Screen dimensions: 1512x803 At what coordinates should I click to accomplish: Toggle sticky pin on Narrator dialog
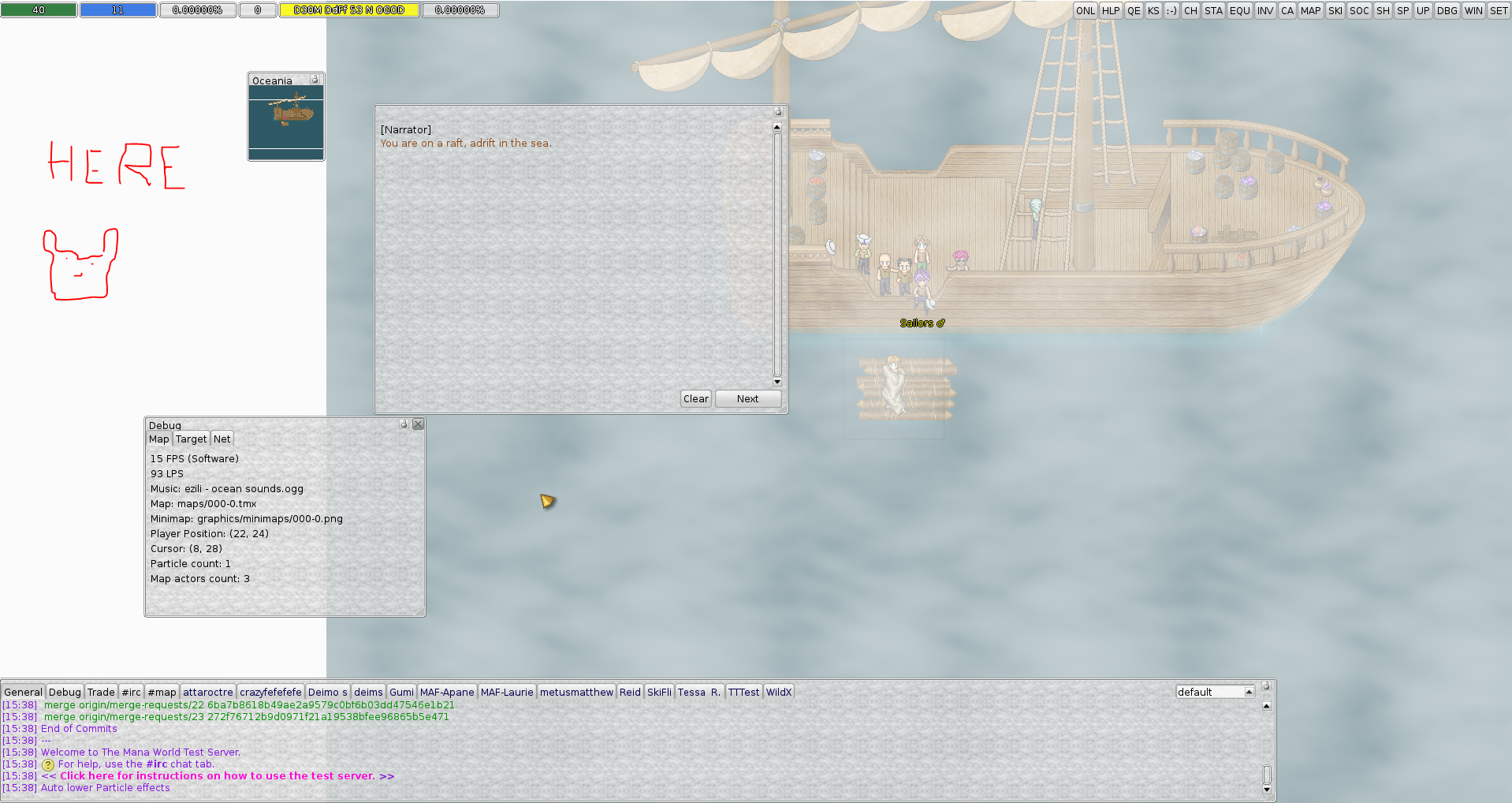click(x=778, y=111)
